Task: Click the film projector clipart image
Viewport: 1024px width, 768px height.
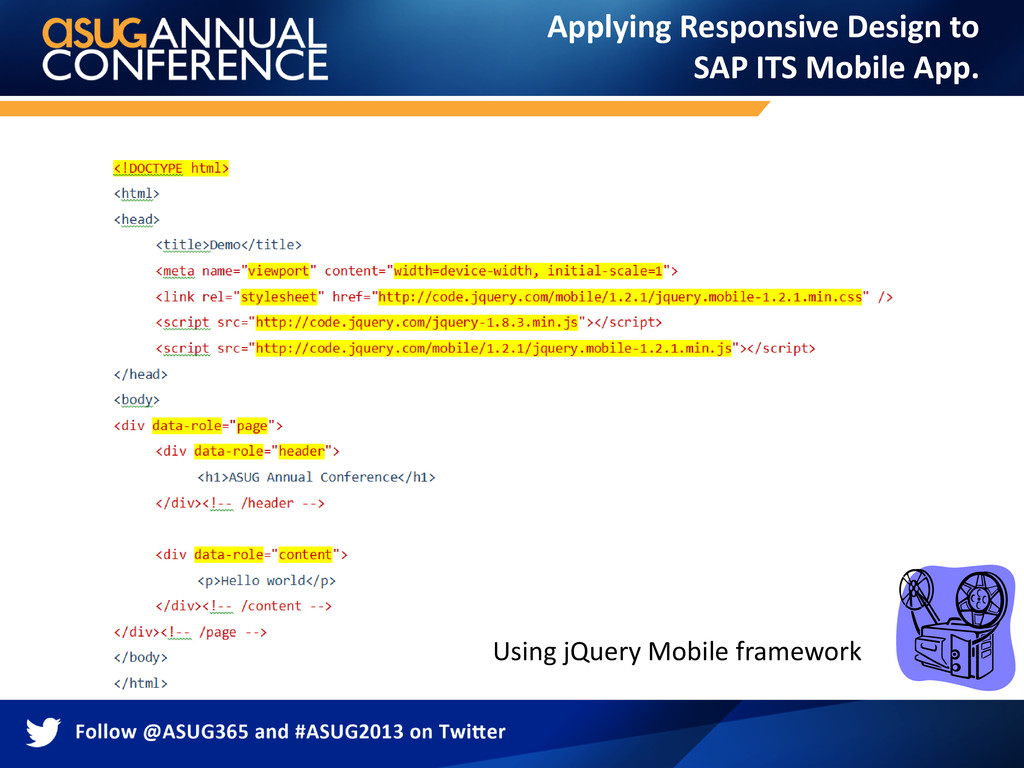Action: (955, 626)
